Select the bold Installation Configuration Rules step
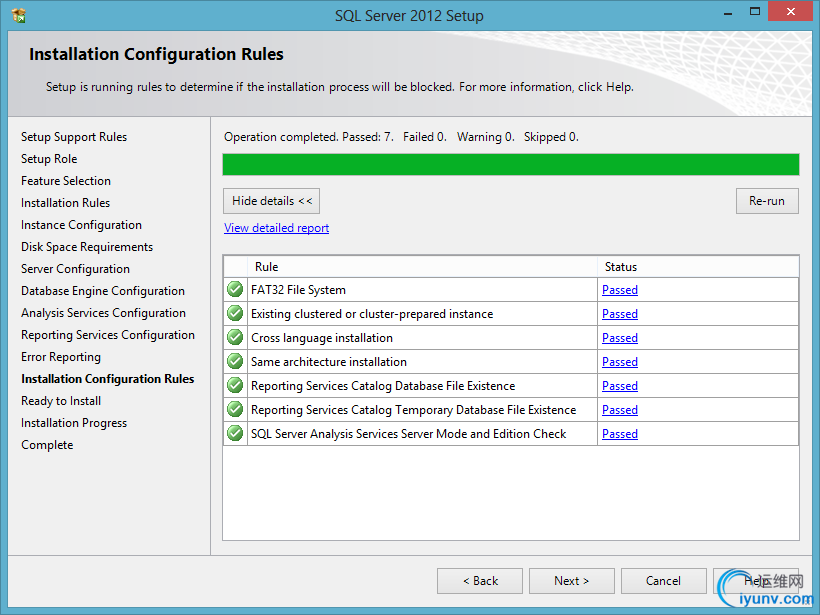Screen dimensions: 820x615 pos(108,379)
